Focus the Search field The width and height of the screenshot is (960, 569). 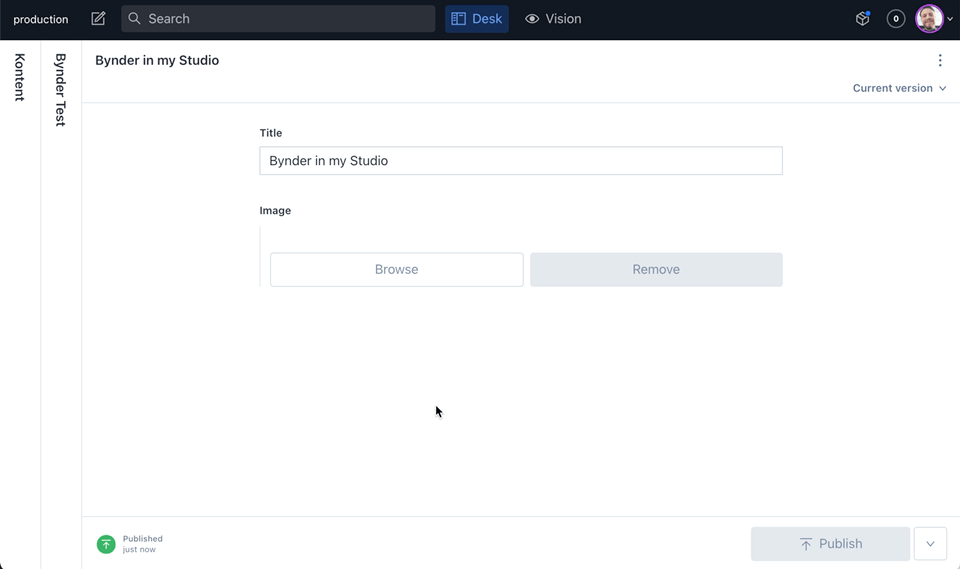click(x=278, y=18)
